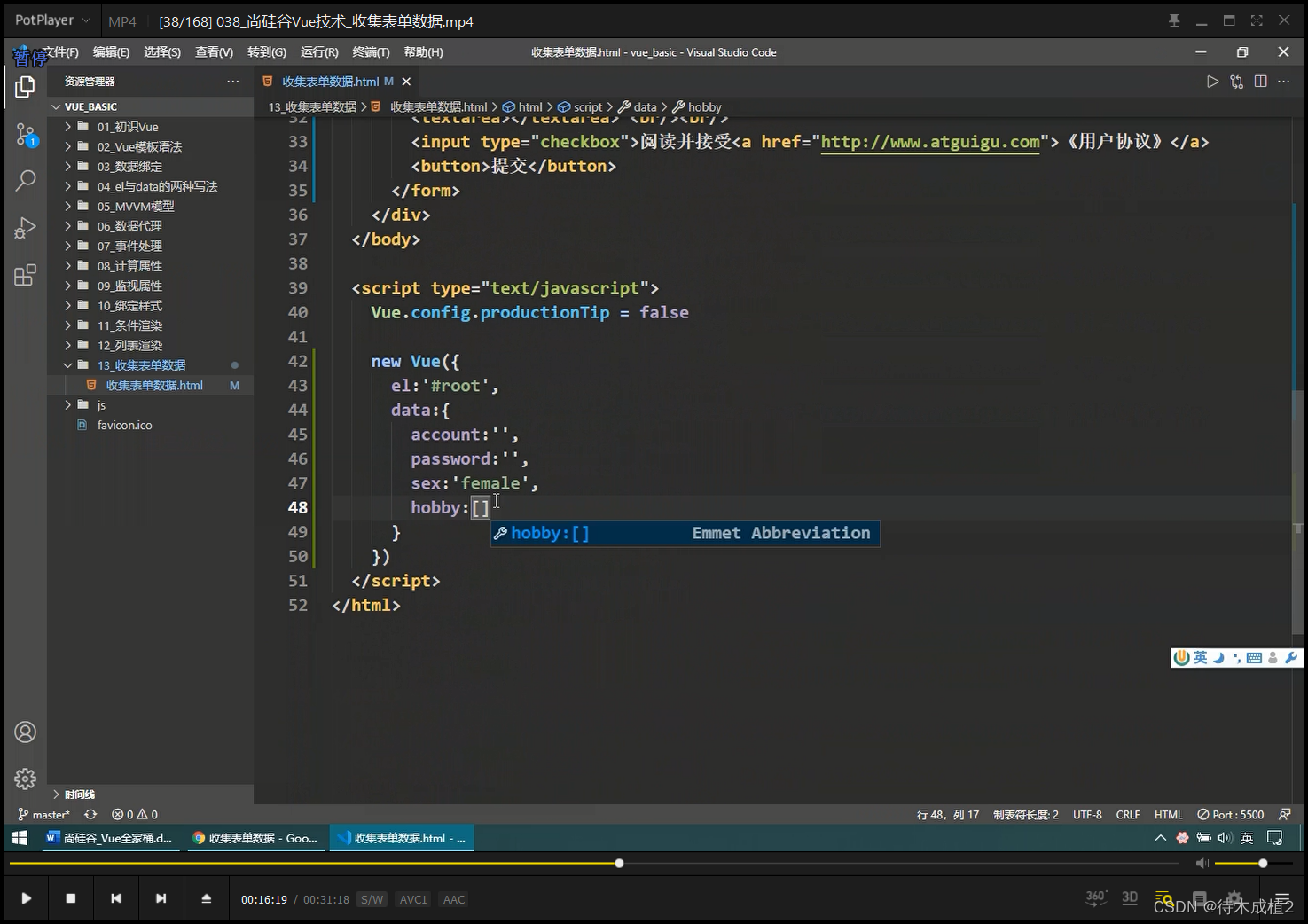Image resolution: width=1308 pixels, height=924 pixels.
Task: Click the Synchronize Changes status icon
Action: pos(90,814)
